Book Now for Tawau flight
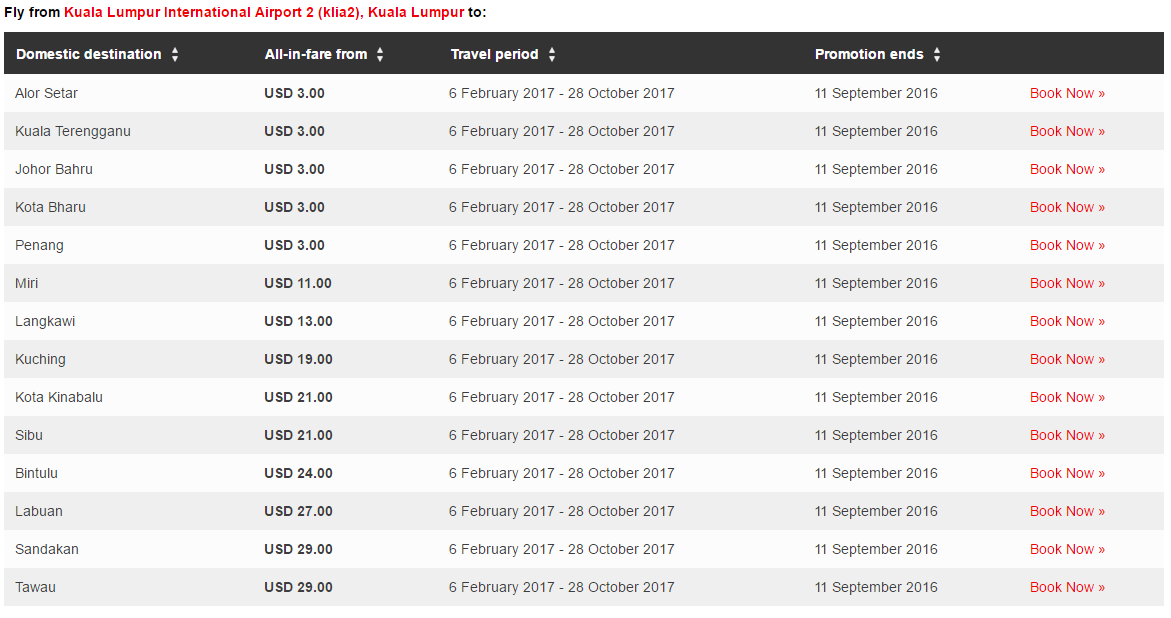 click(x=1067, y=587)
